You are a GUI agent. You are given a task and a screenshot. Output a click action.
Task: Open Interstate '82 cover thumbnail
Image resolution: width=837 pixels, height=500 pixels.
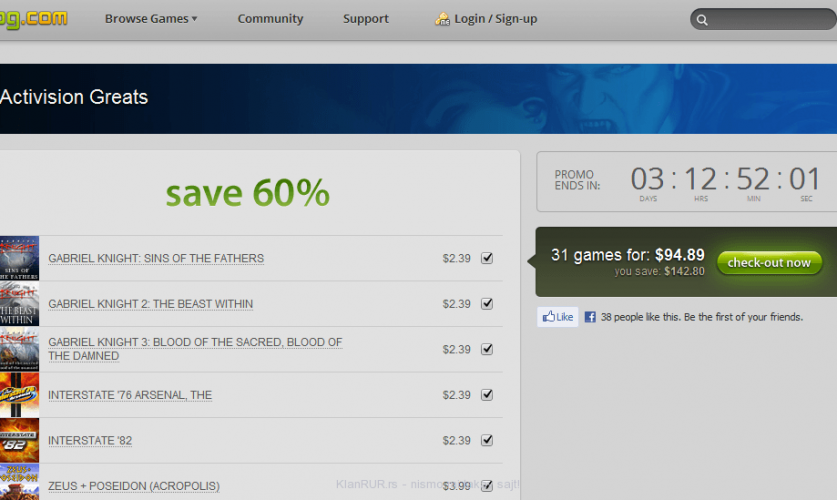click(x=19, y=440)
